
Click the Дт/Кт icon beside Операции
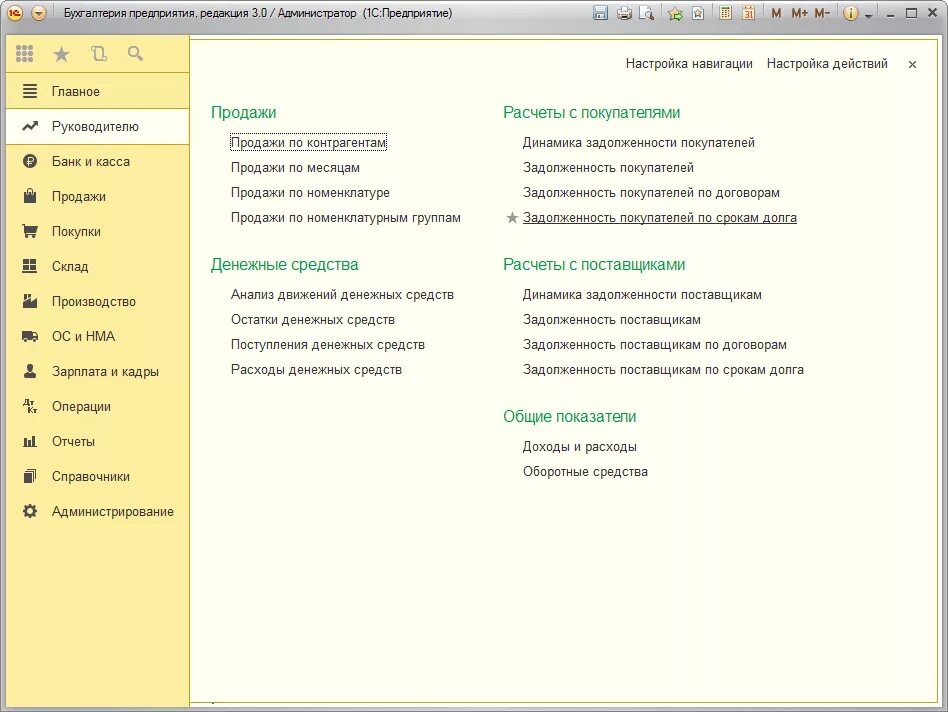[x=30, y=406]
